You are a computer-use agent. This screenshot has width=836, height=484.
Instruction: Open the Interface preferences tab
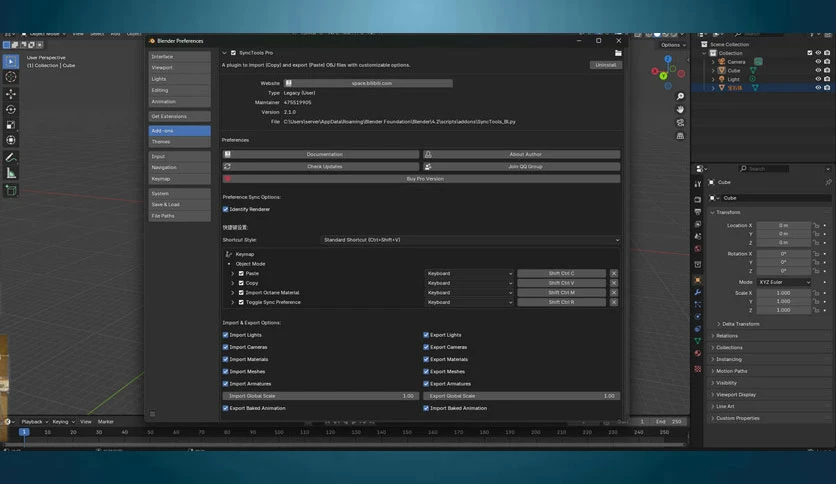point(179,57)
